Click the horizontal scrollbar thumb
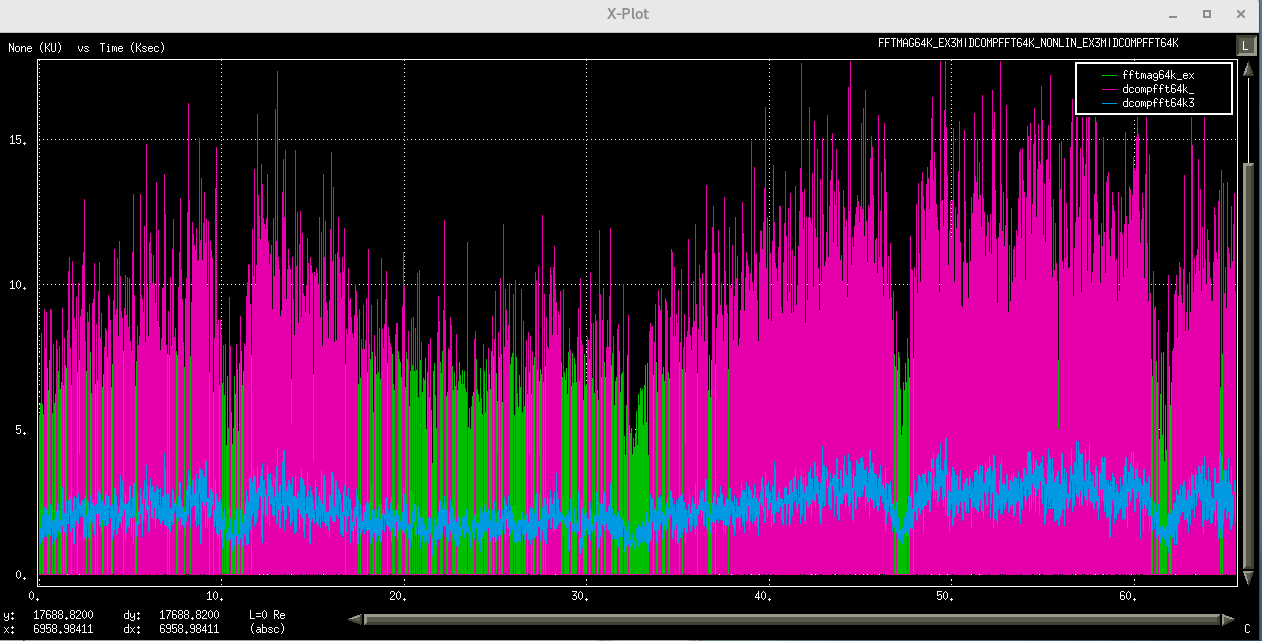The width and height of the screenshot is (1262, 641). (x=790, y=619)
